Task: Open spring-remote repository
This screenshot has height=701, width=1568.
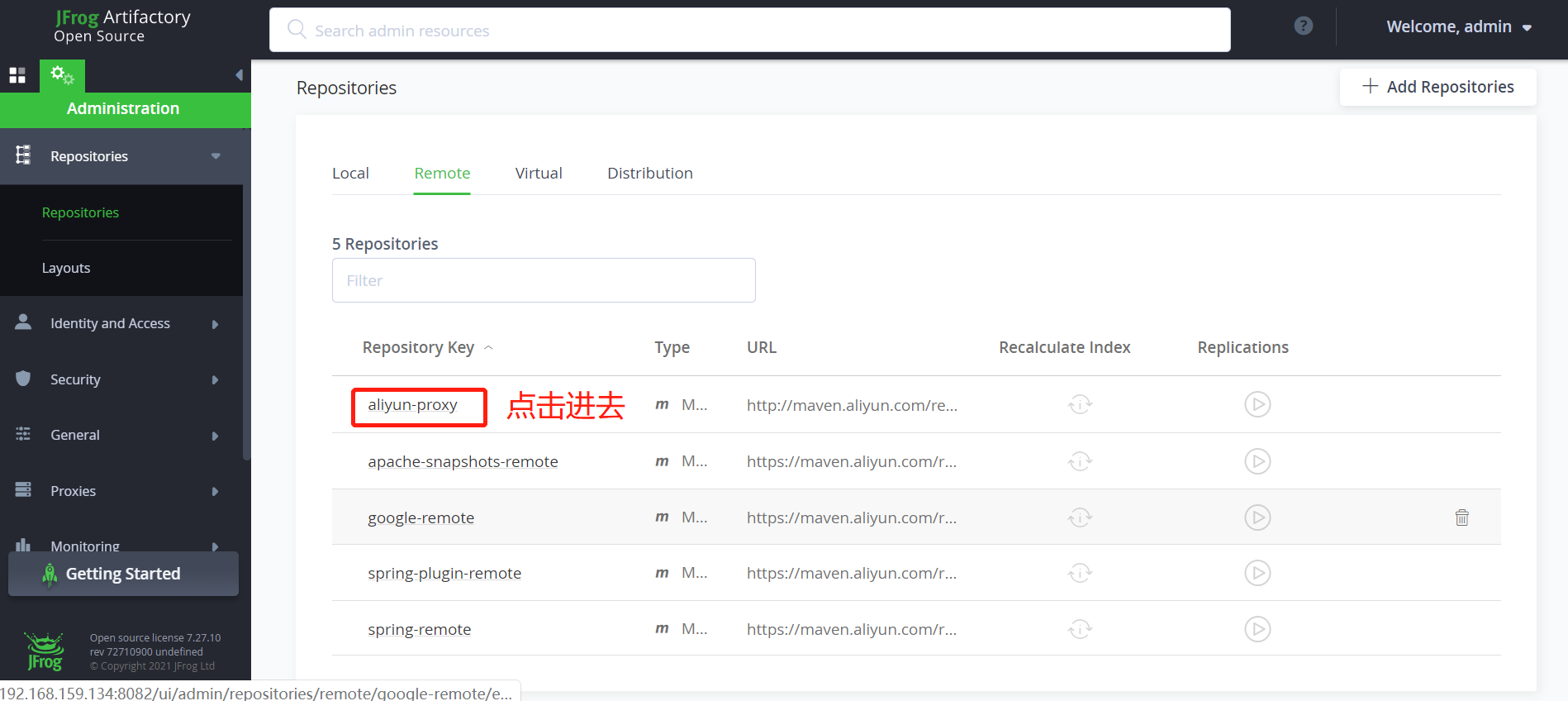Action: point(419,629)
